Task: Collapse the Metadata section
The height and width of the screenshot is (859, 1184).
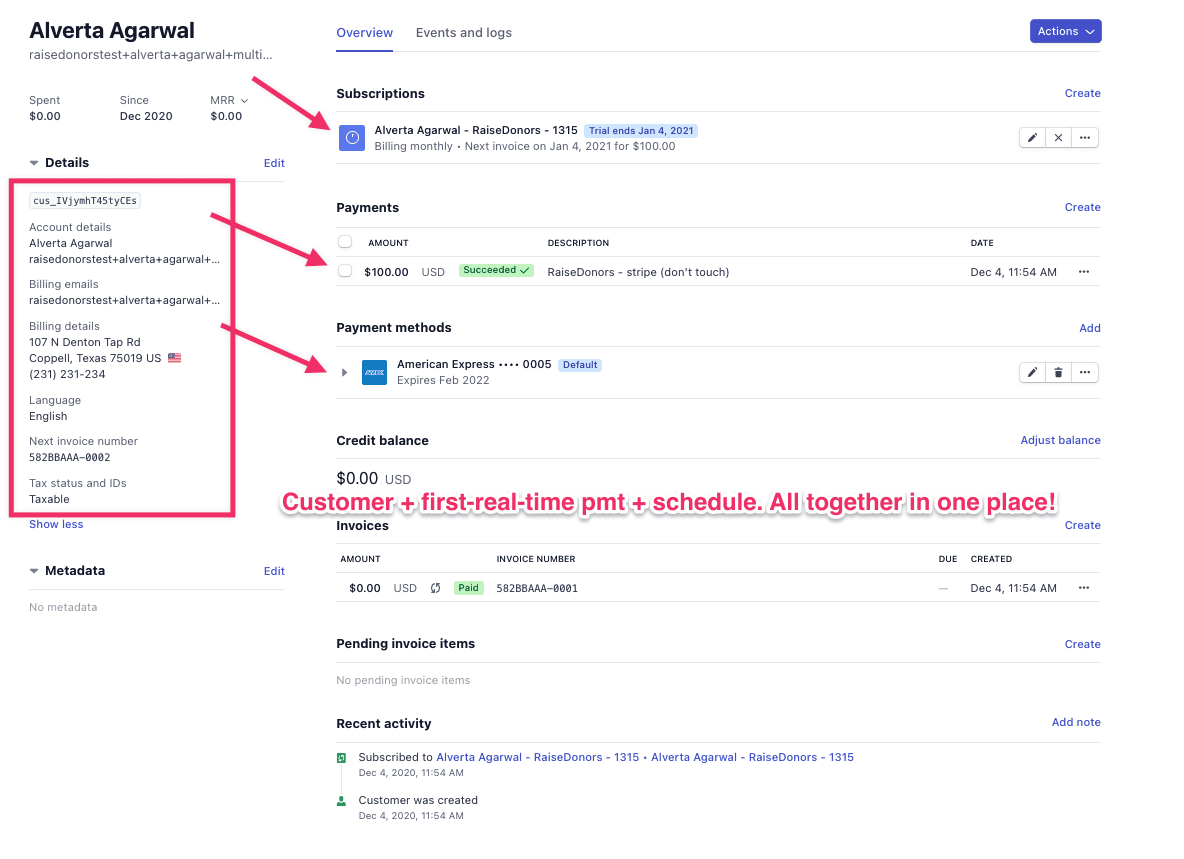Action: (x=34, y=571)
